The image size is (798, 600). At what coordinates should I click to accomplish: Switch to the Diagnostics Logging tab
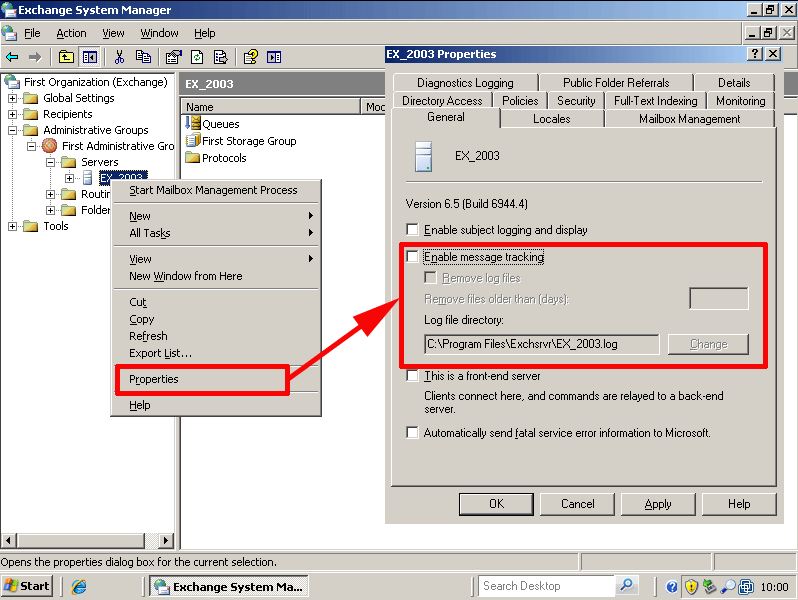[465, 82]
